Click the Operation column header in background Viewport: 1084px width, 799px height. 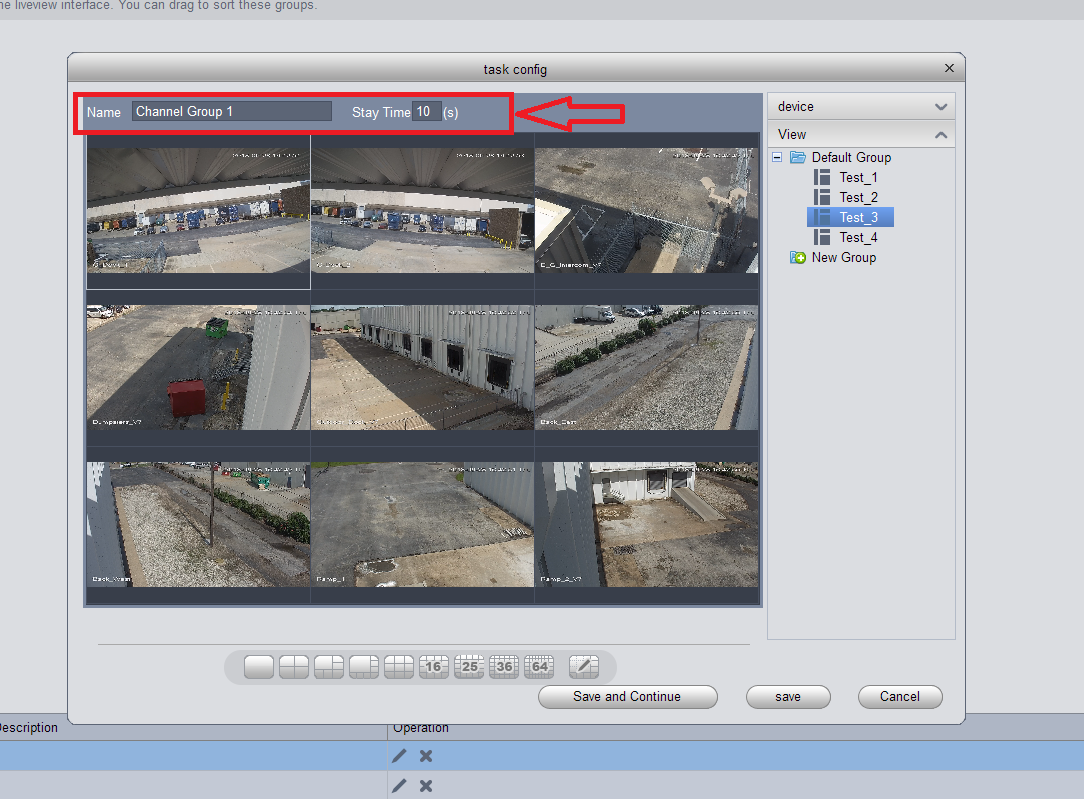click(x=420, y=728)
